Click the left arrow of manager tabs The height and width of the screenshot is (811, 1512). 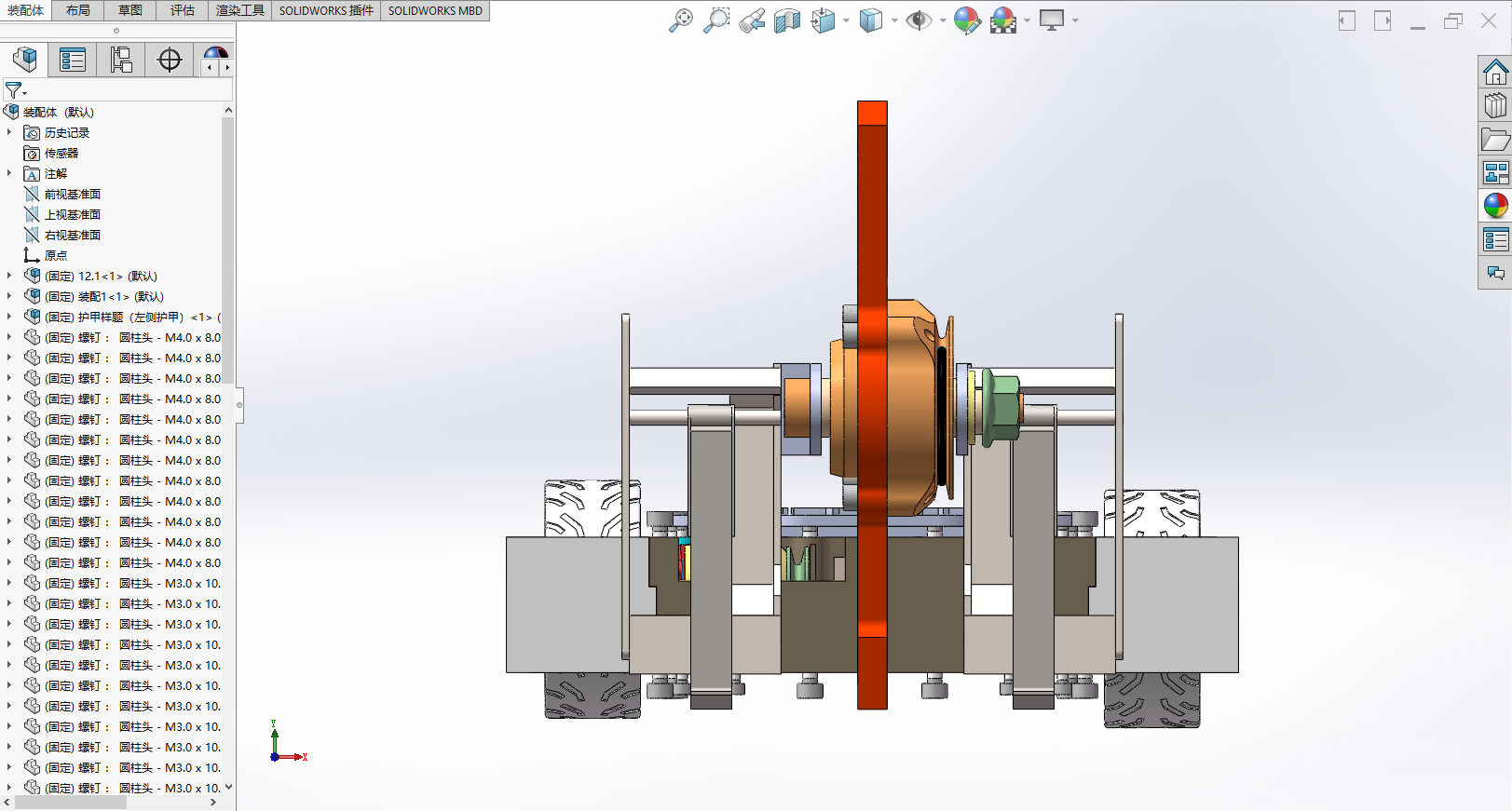tap(210, 67)
